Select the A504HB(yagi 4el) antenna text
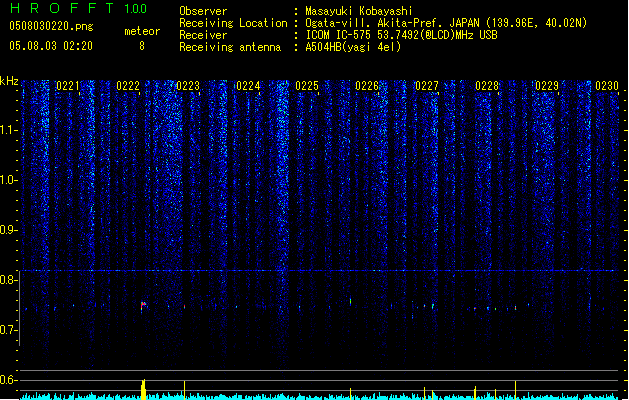The image size is (629, 400). [x=353, y=47]
